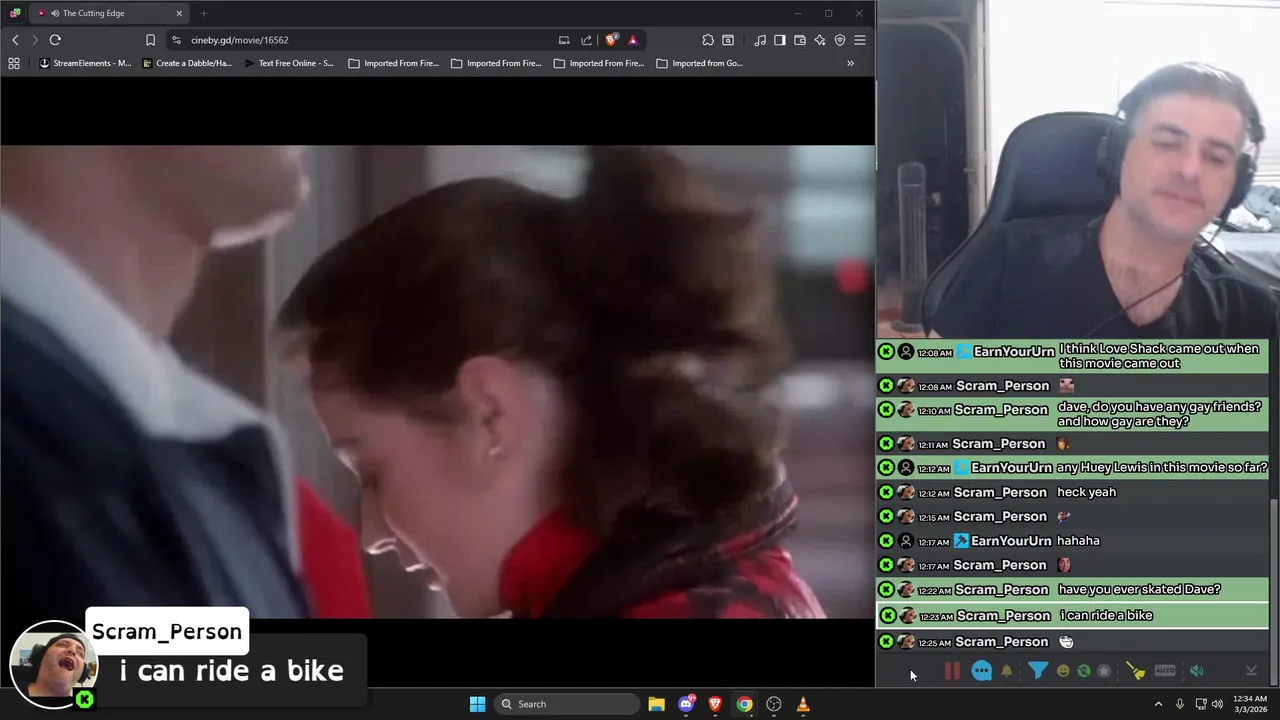Open Discord from the taskbar

pyautogui.click(x=686, y=704)
